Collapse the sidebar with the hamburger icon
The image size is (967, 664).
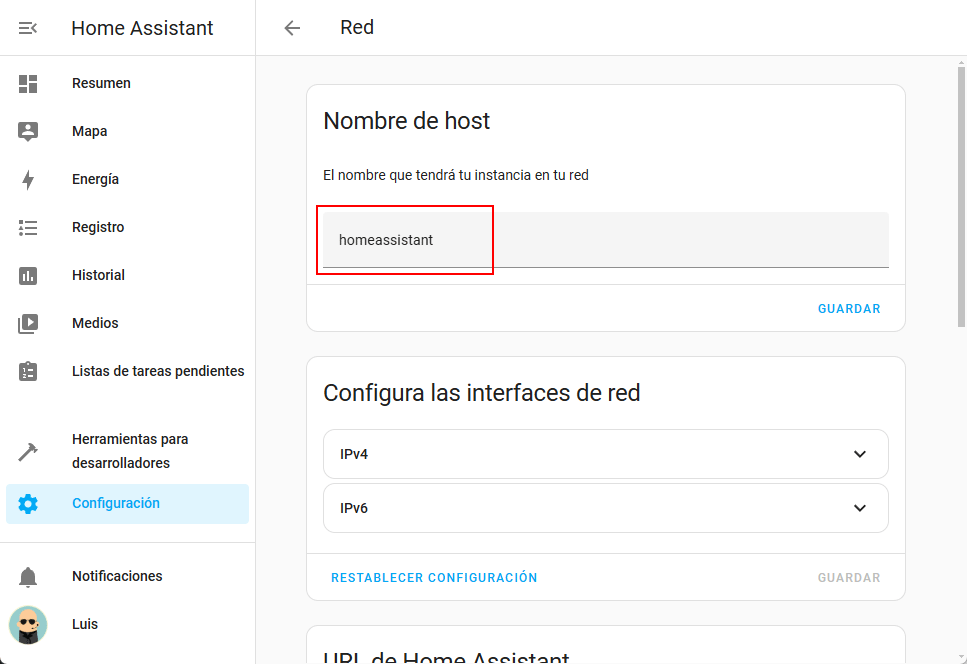pos(28,28)
